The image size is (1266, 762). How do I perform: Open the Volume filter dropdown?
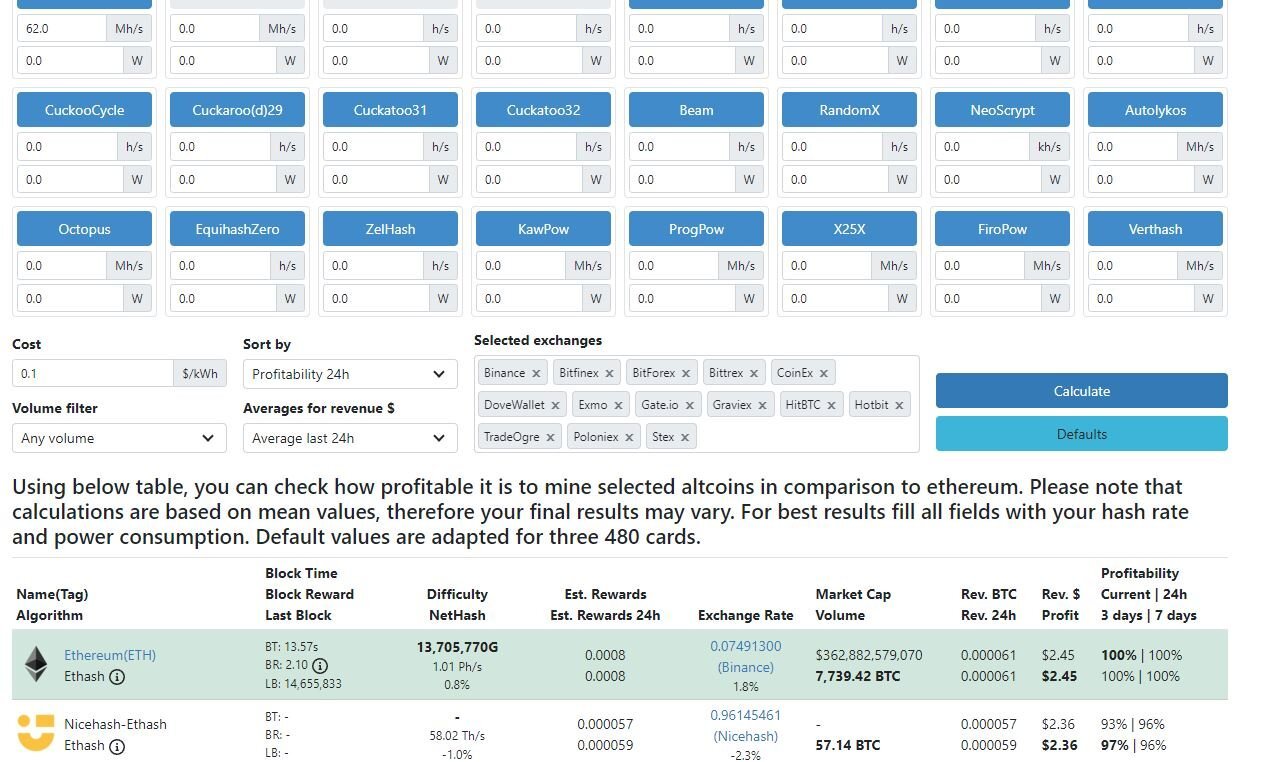tap(119, 438)
